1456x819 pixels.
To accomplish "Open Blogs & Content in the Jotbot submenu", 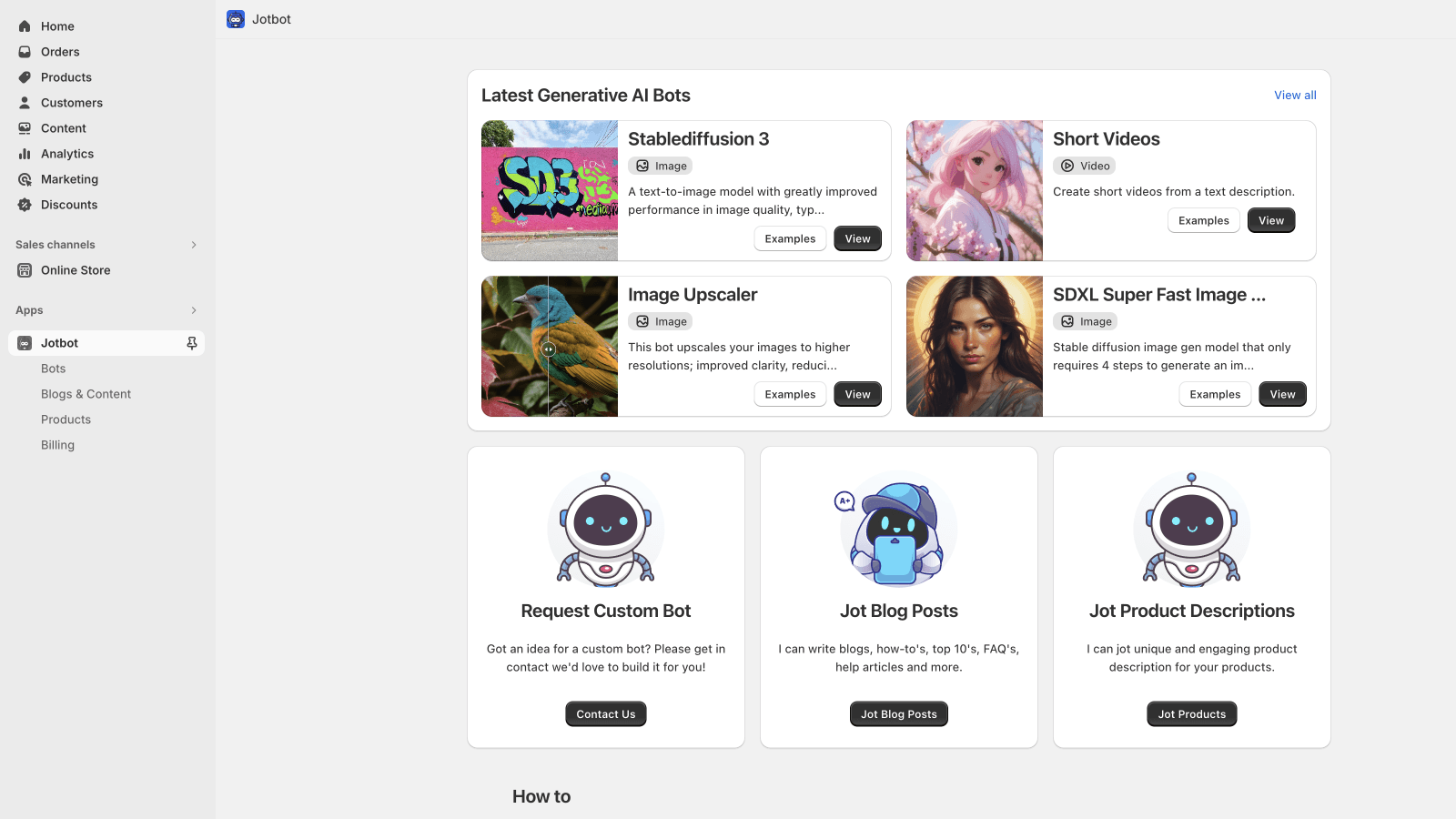I will (x=86, y=394).
